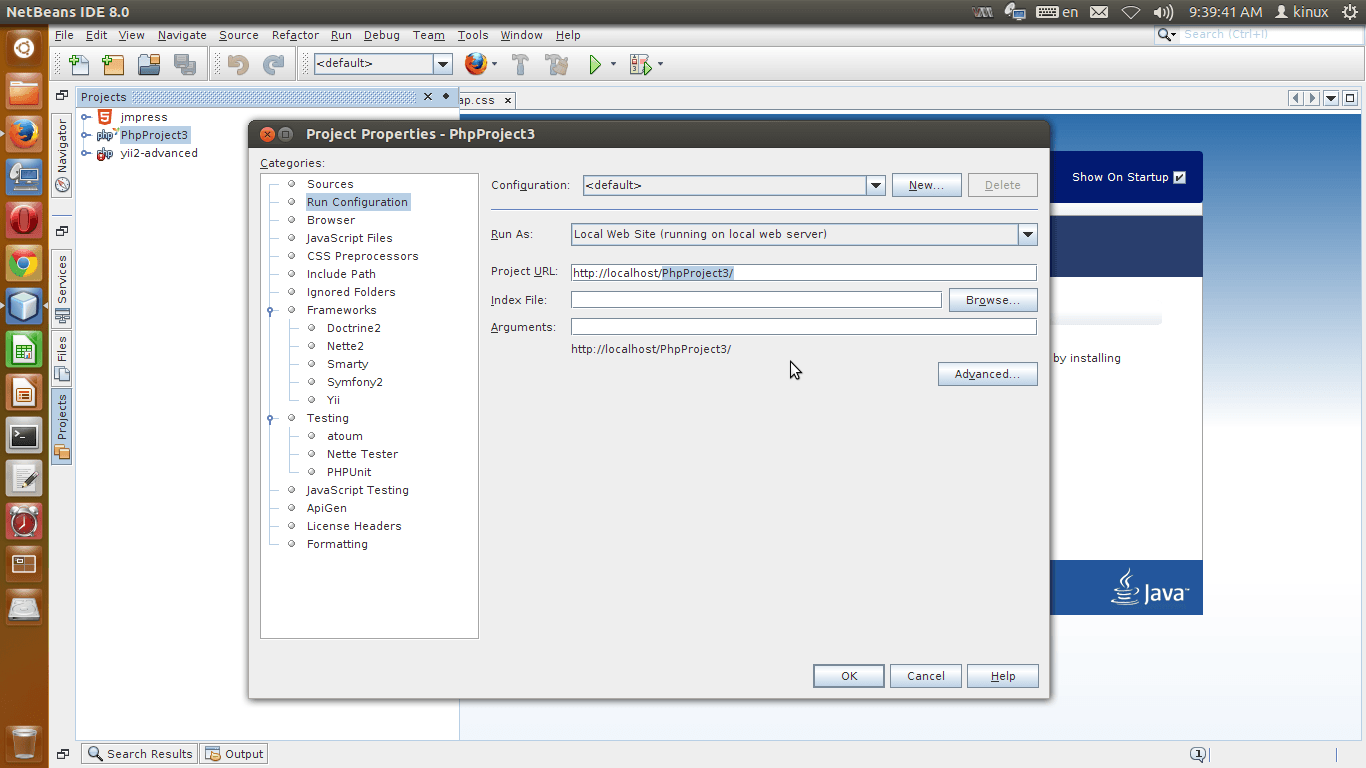The height and width of the screenshot is (768, 1366).
Task: Click the Undo arrow in the toolbar
Action: 238,65
